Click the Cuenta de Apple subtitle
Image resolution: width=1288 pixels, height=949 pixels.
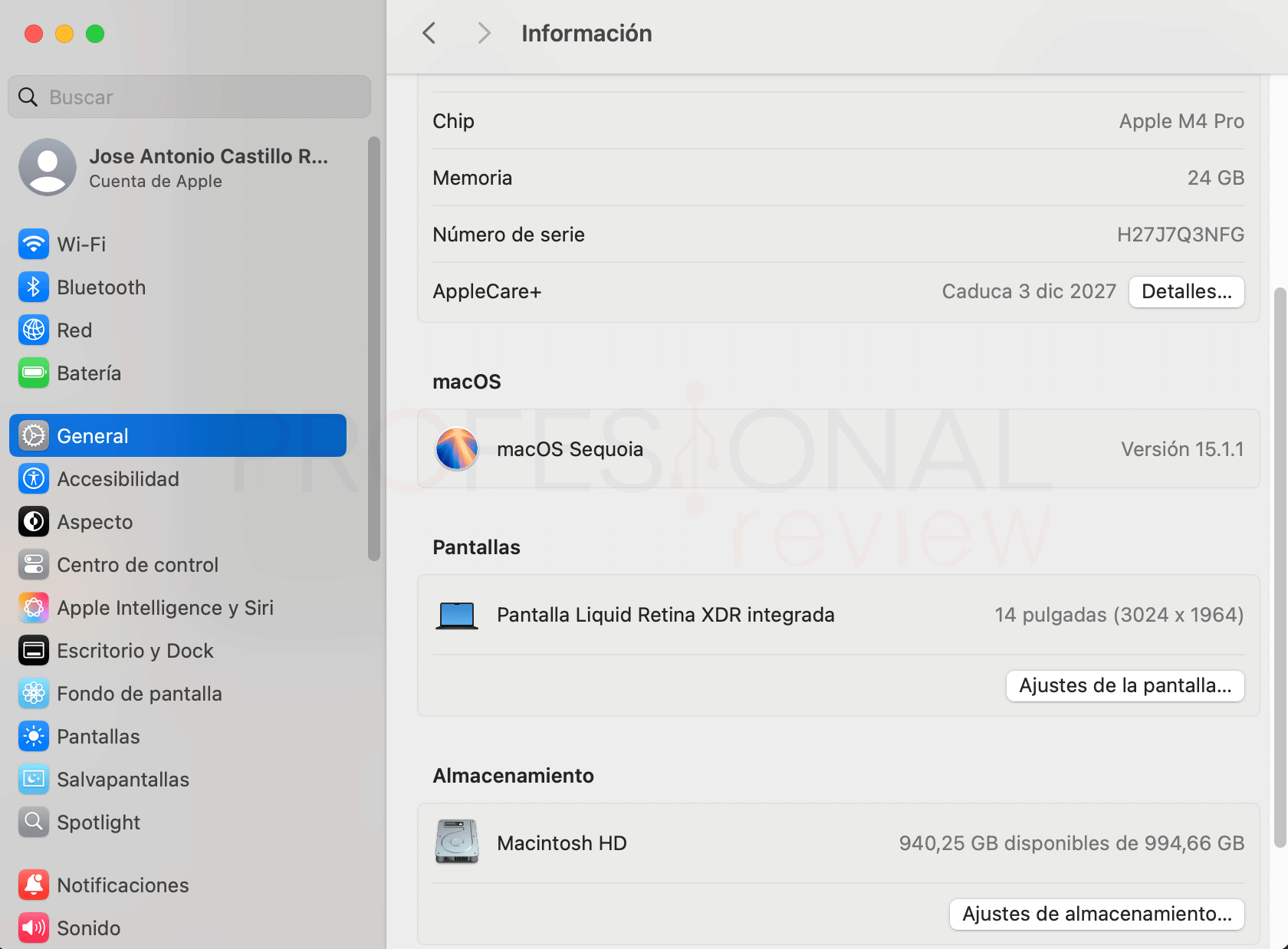(156, 182)
